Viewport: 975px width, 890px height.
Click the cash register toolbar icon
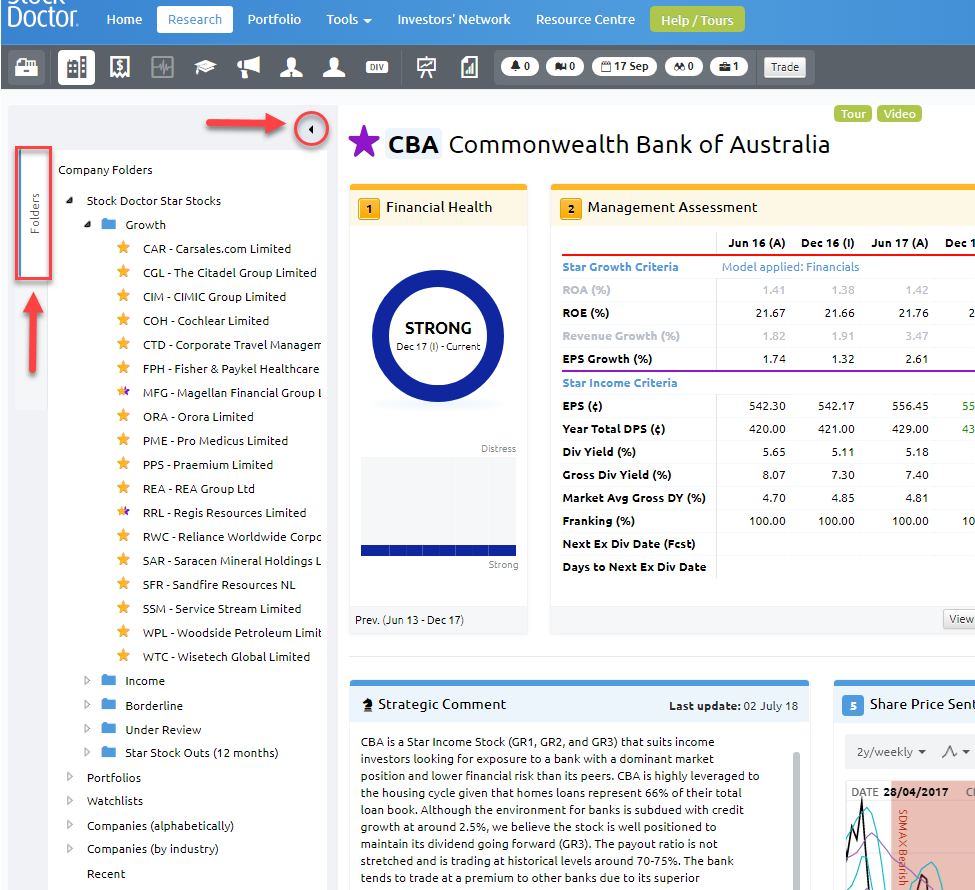(26, 67)
